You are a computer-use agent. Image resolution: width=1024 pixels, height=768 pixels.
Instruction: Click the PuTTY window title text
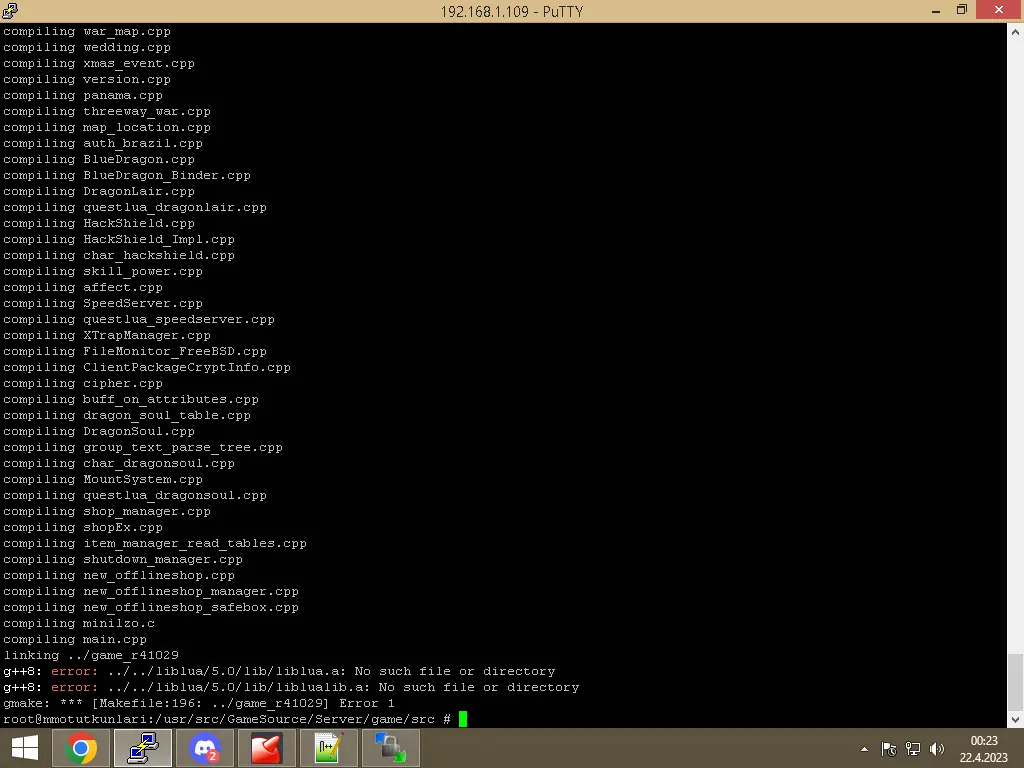pyautogui.click(x=511, y=11)
